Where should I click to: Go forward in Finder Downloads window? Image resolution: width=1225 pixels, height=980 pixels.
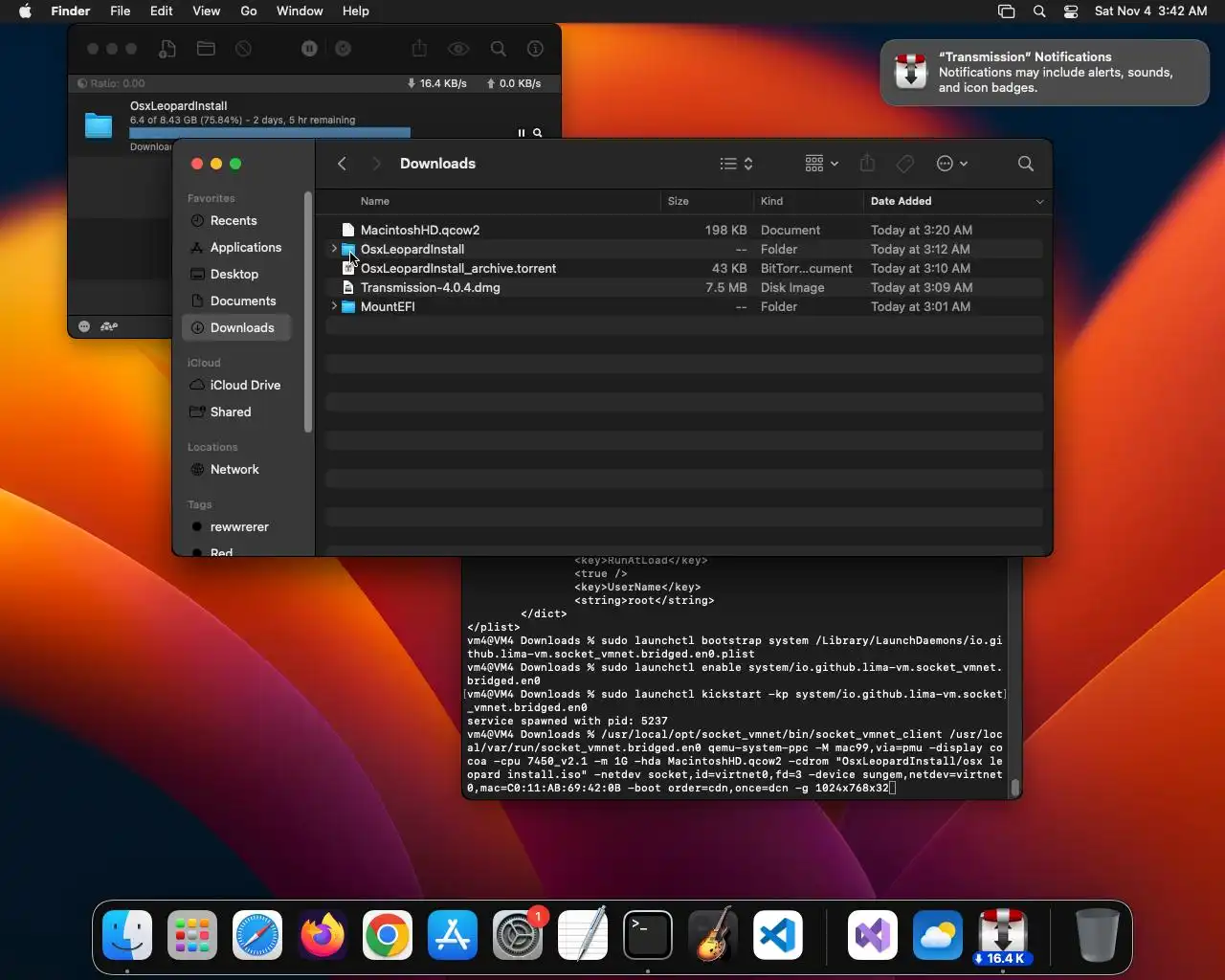click(376, 164)
